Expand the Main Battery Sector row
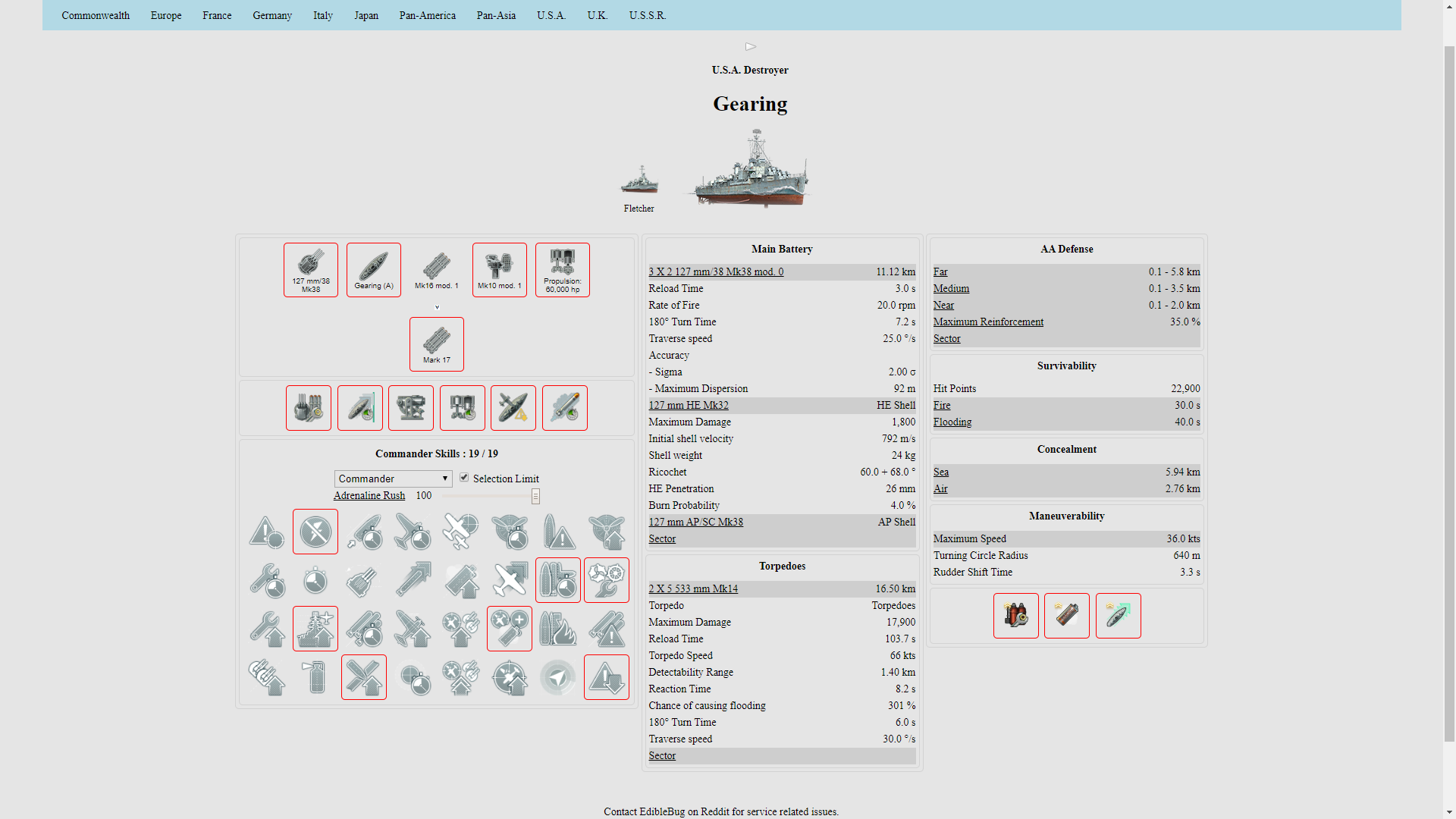Screen dimensions: 1456x819 click(662, 539)
